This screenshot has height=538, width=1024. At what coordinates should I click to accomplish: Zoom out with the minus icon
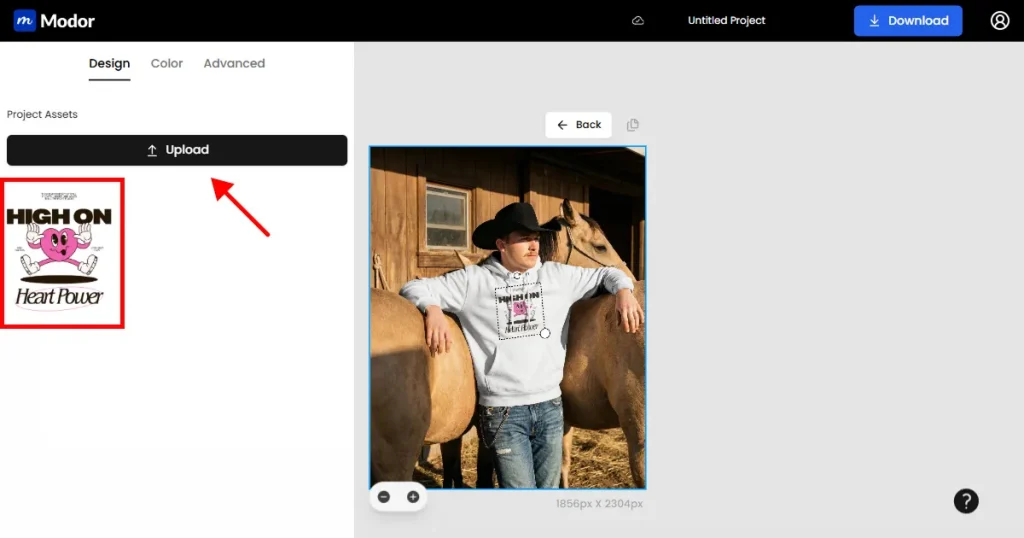(x=384, y=497)
